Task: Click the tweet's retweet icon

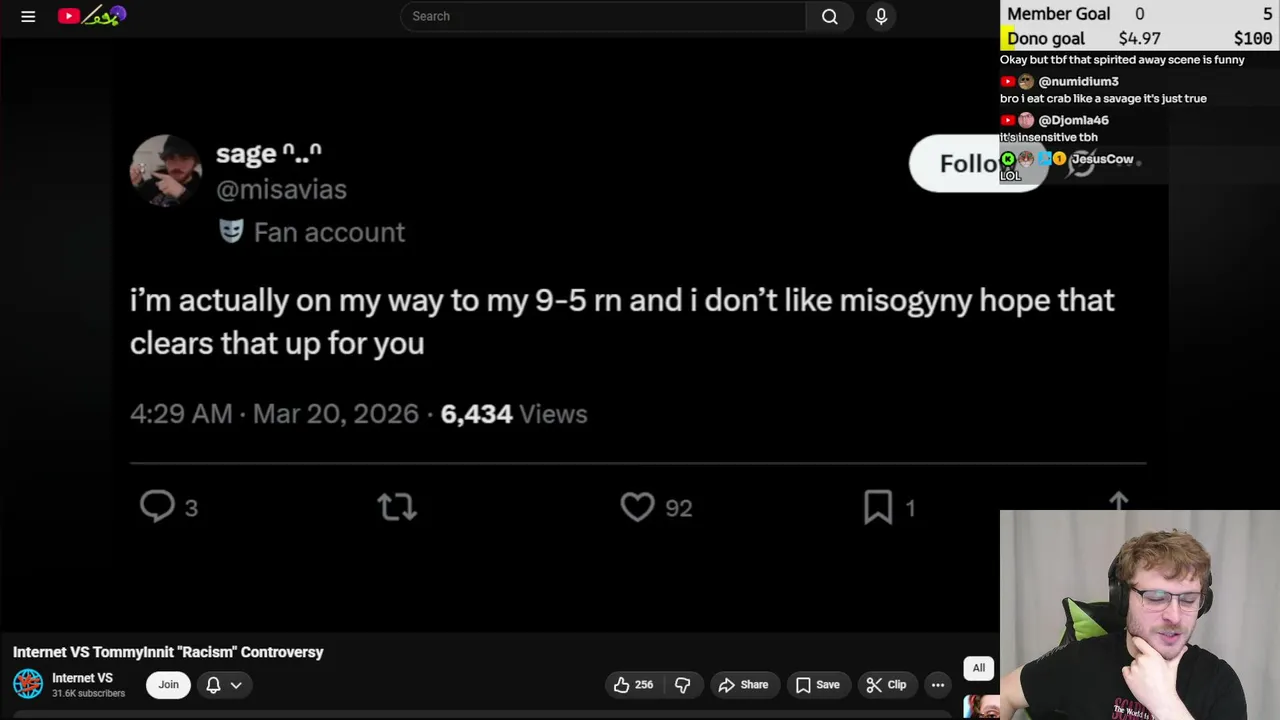Action: point(397,507)
